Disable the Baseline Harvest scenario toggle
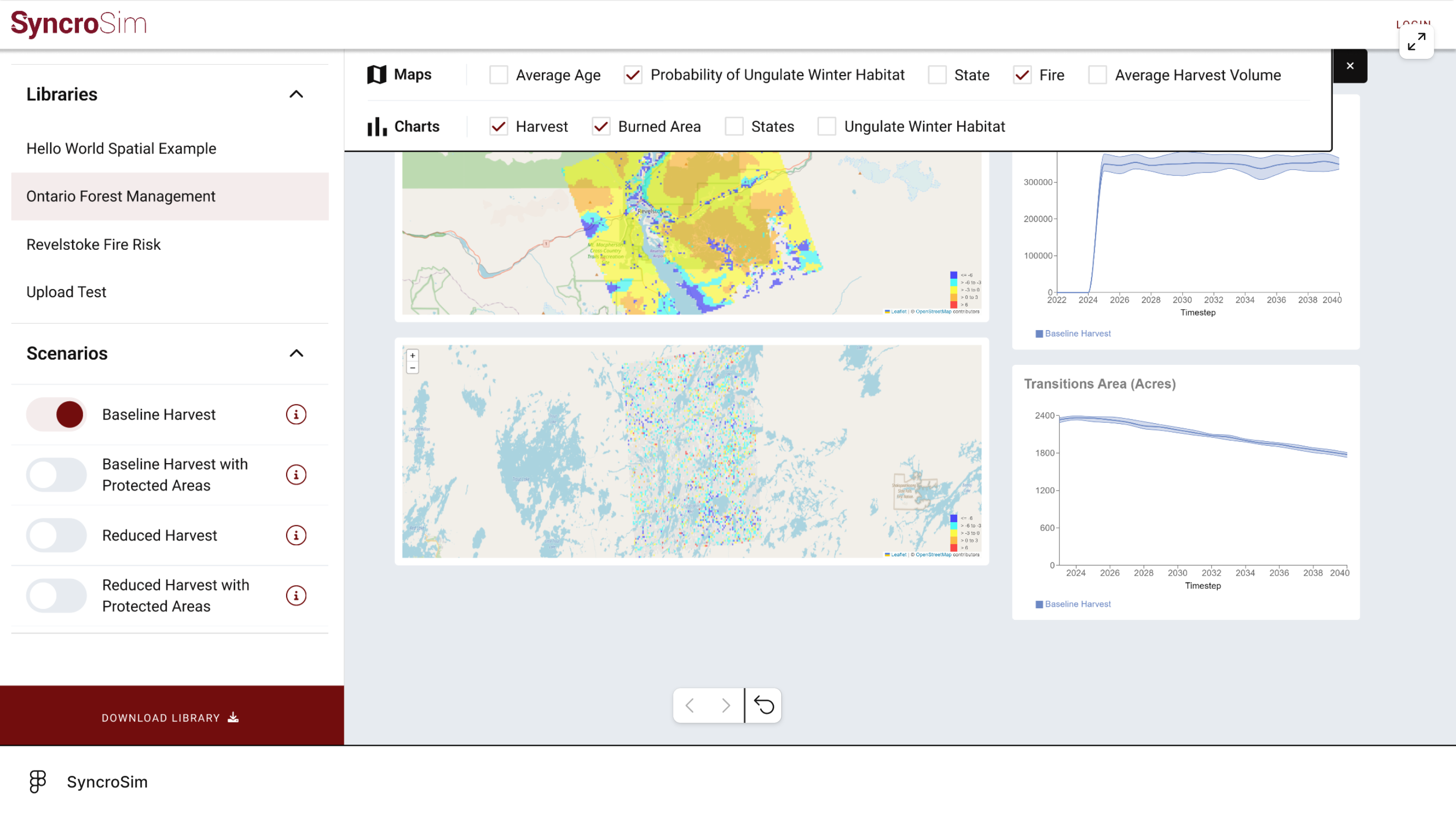Image resolution: width=1456 pixels, height=816 pixels. [56, 414]
